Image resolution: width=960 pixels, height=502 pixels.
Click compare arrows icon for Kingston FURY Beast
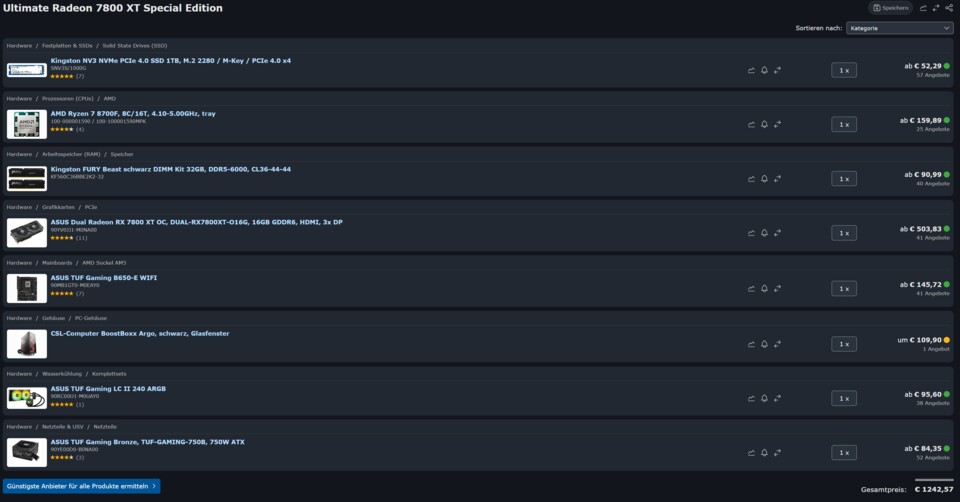click(x=777, y=179)
